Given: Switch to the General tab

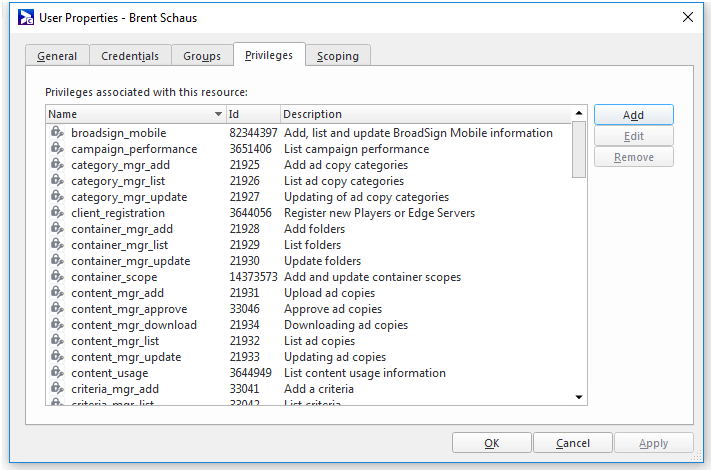Looking at the screenshot, I should tap(57, 56).
